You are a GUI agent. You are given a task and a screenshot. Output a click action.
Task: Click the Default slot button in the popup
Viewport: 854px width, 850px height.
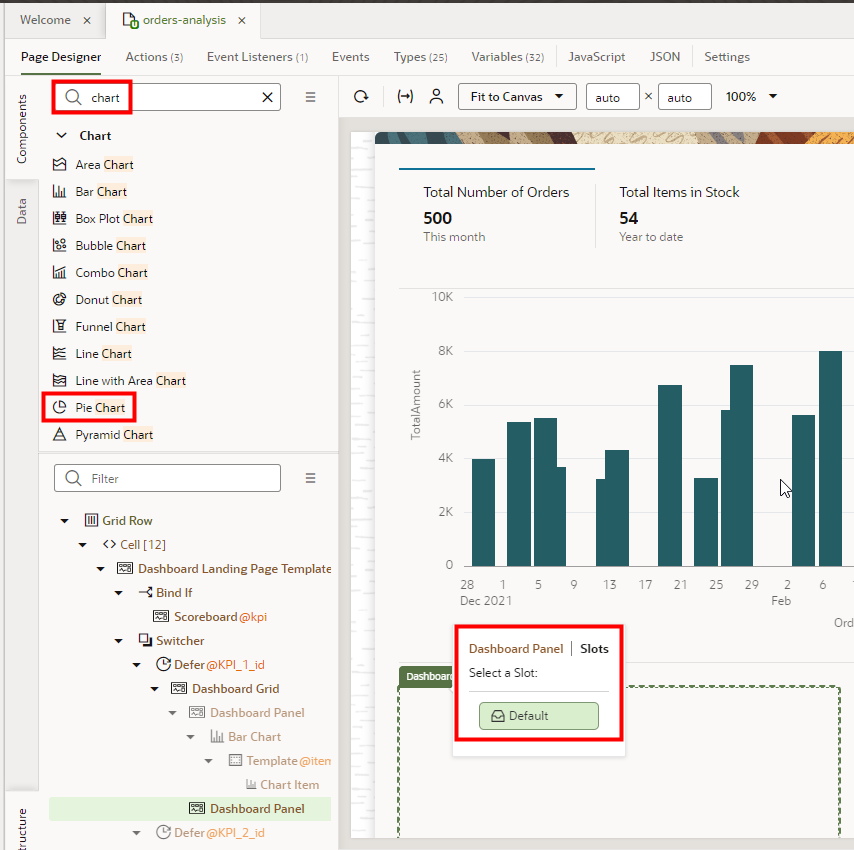[539, 716]
